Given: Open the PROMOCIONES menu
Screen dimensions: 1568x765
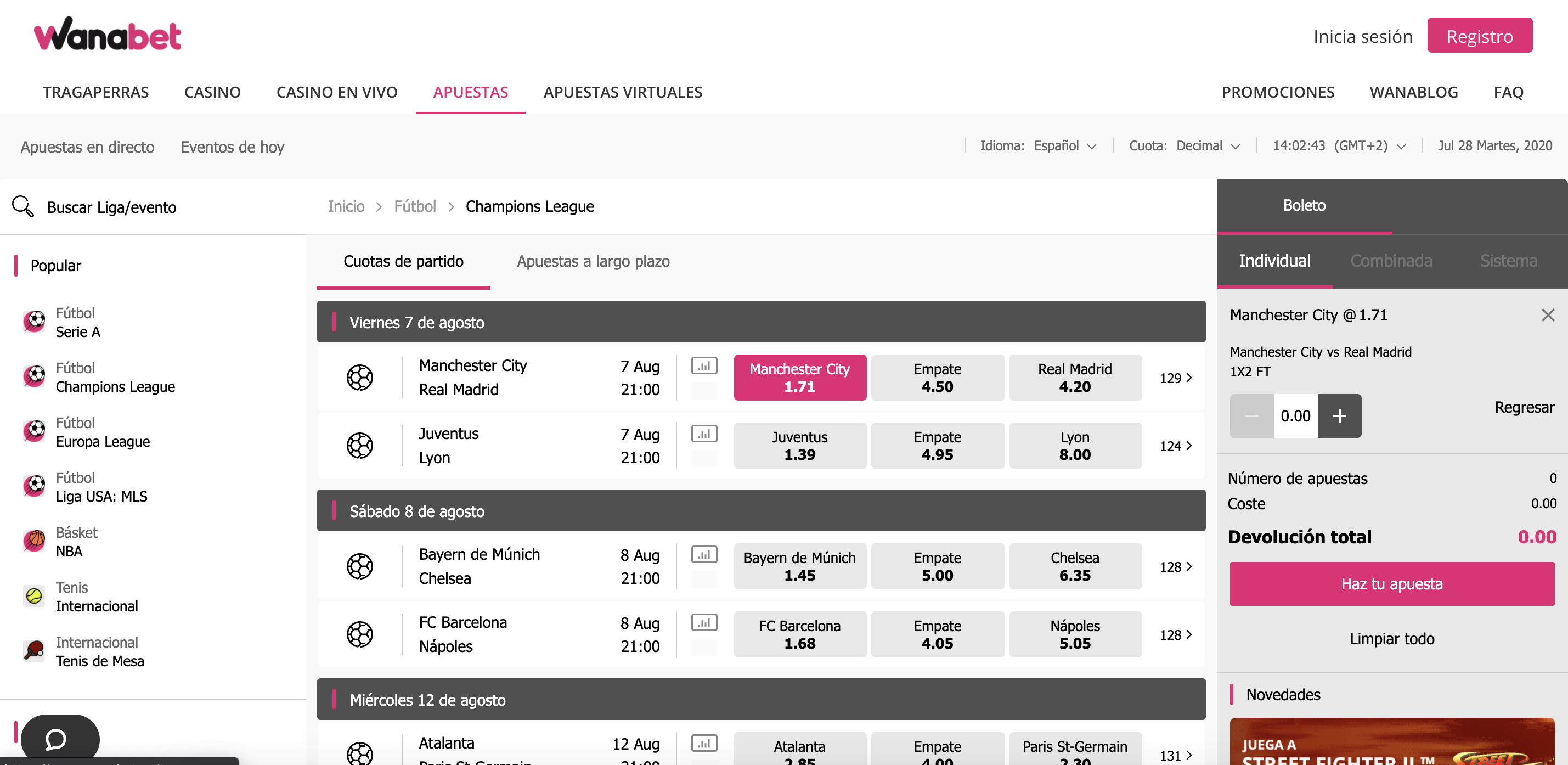Looking at the screenshot, I should click(1278, 93).
